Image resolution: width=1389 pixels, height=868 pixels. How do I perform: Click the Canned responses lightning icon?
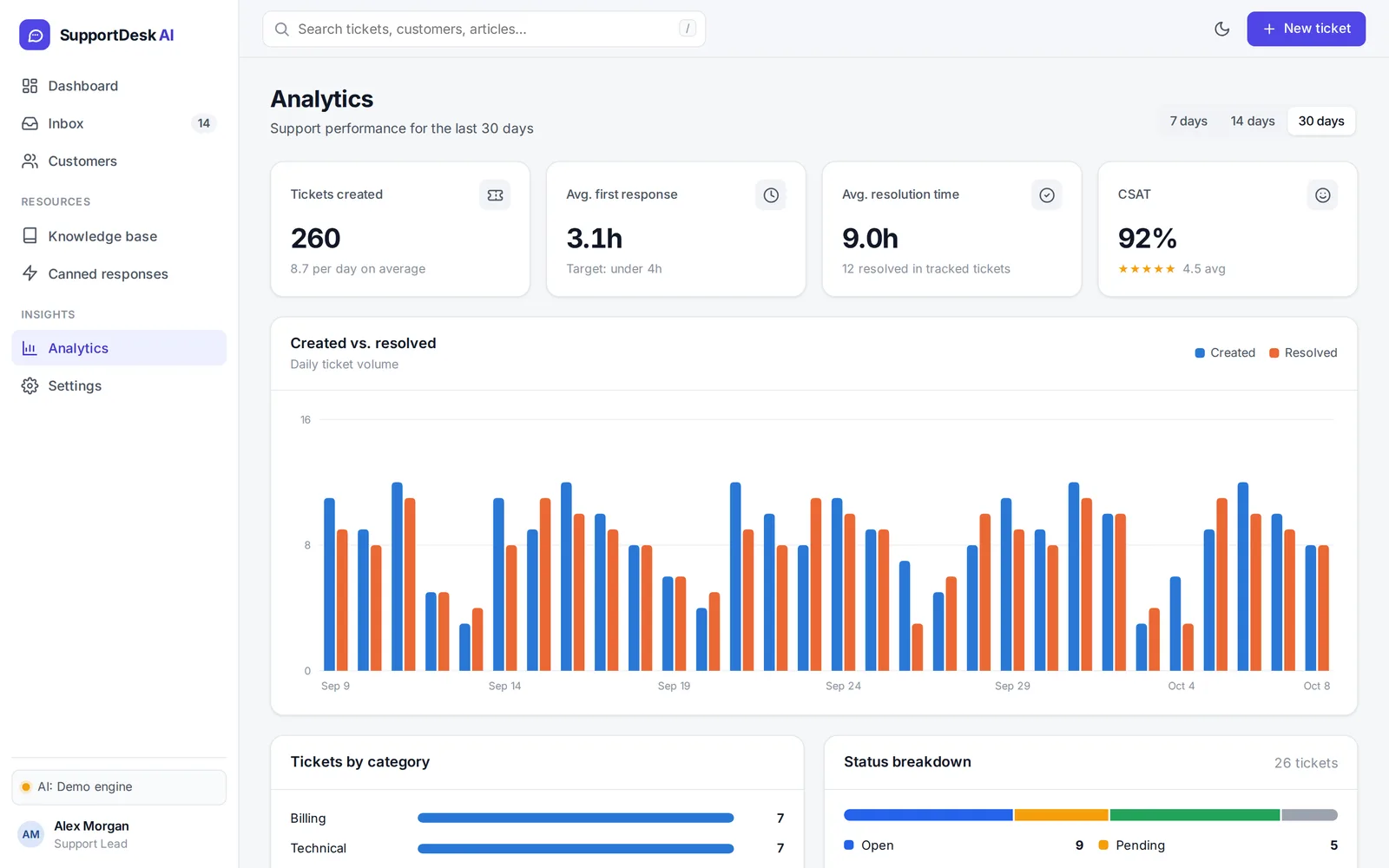[x=30, y=273]
